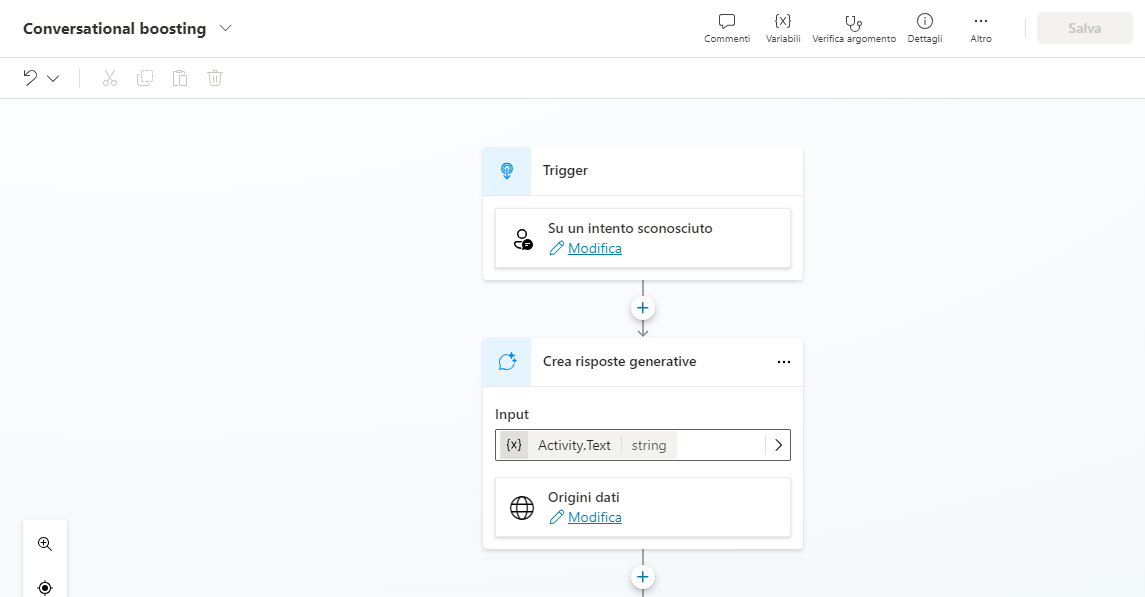This screenshot has width=1145, height=597.
Task: Click the Origini dati globe icon
Action: [x=521, y=508]
